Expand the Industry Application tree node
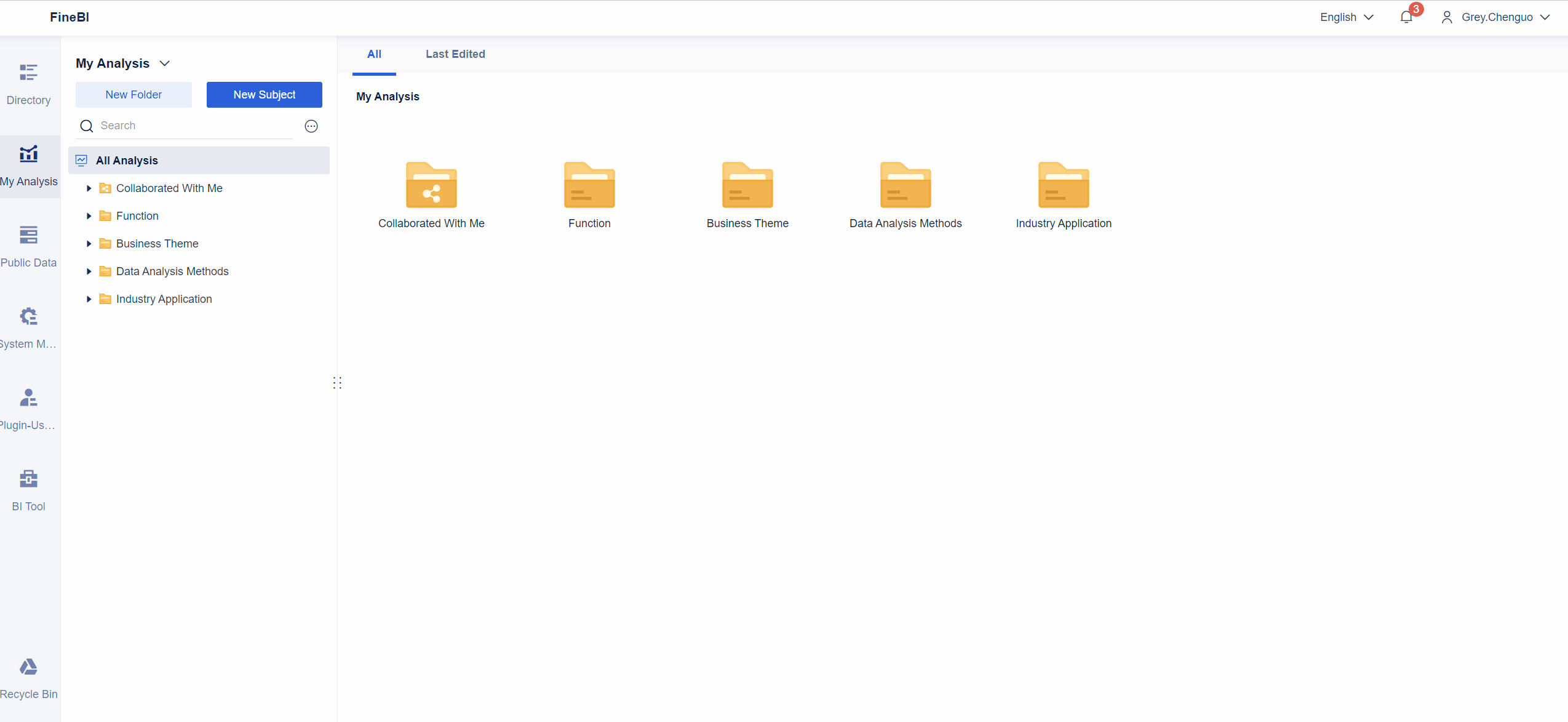Viewport: 1568px width, 722px height. tap(89, 299)
